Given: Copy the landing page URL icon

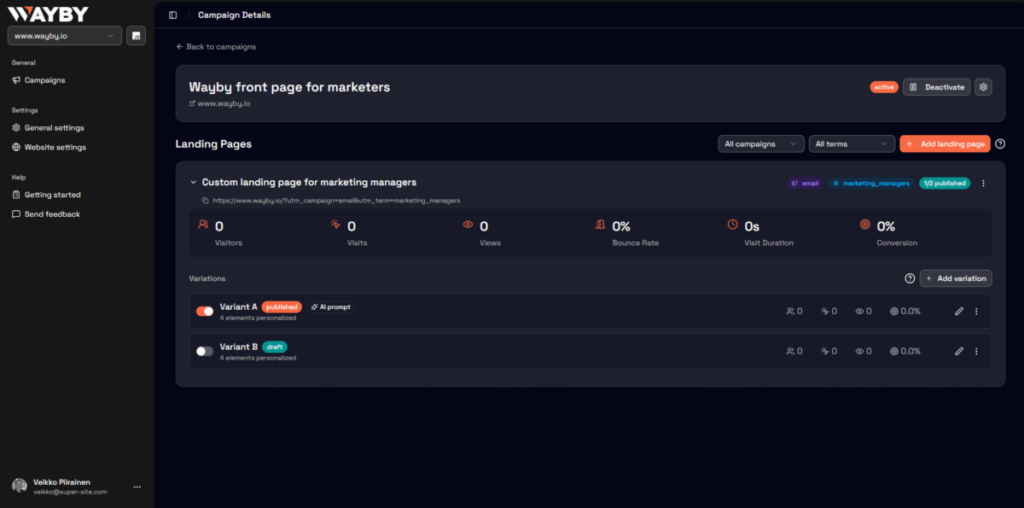Looking at the screenshot, I should point(205,200).
